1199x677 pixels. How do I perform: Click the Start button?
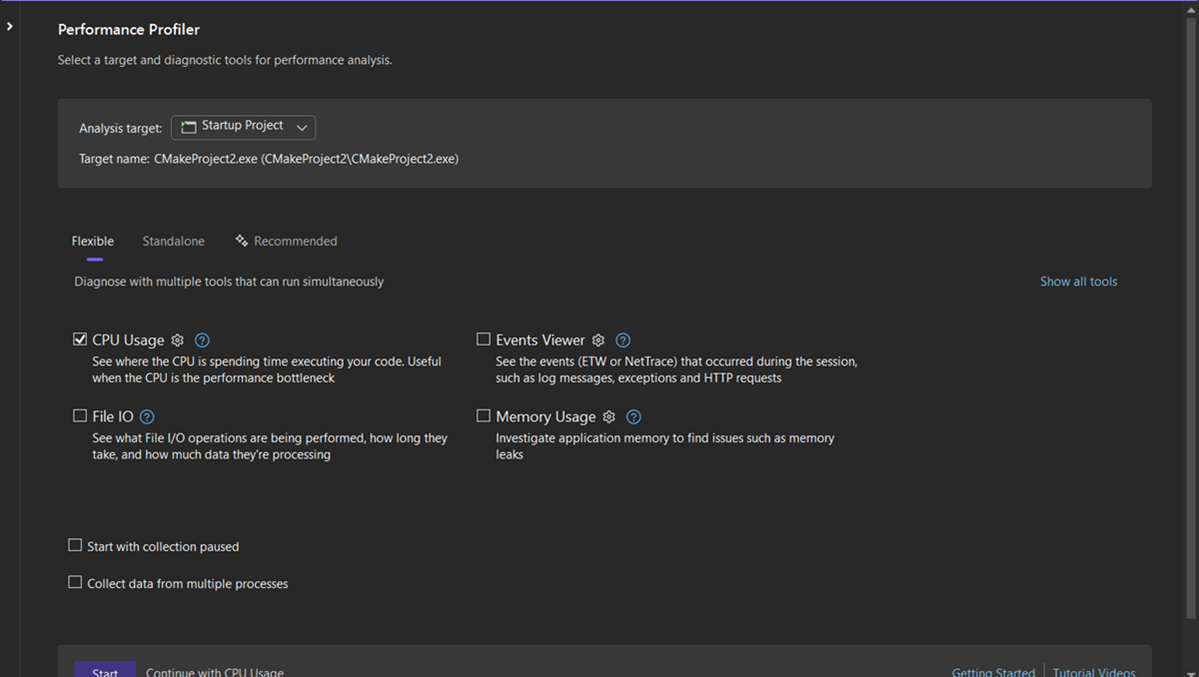point(104,671)
